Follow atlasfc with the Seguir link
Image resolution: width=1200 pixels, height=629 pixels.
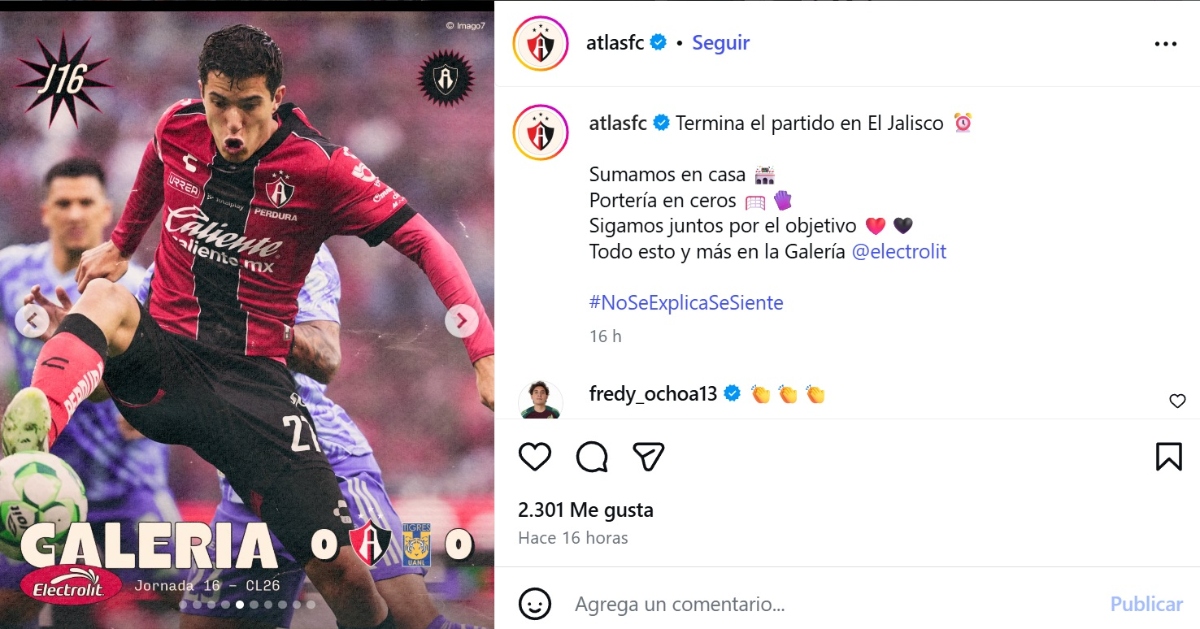pos(721,43)
